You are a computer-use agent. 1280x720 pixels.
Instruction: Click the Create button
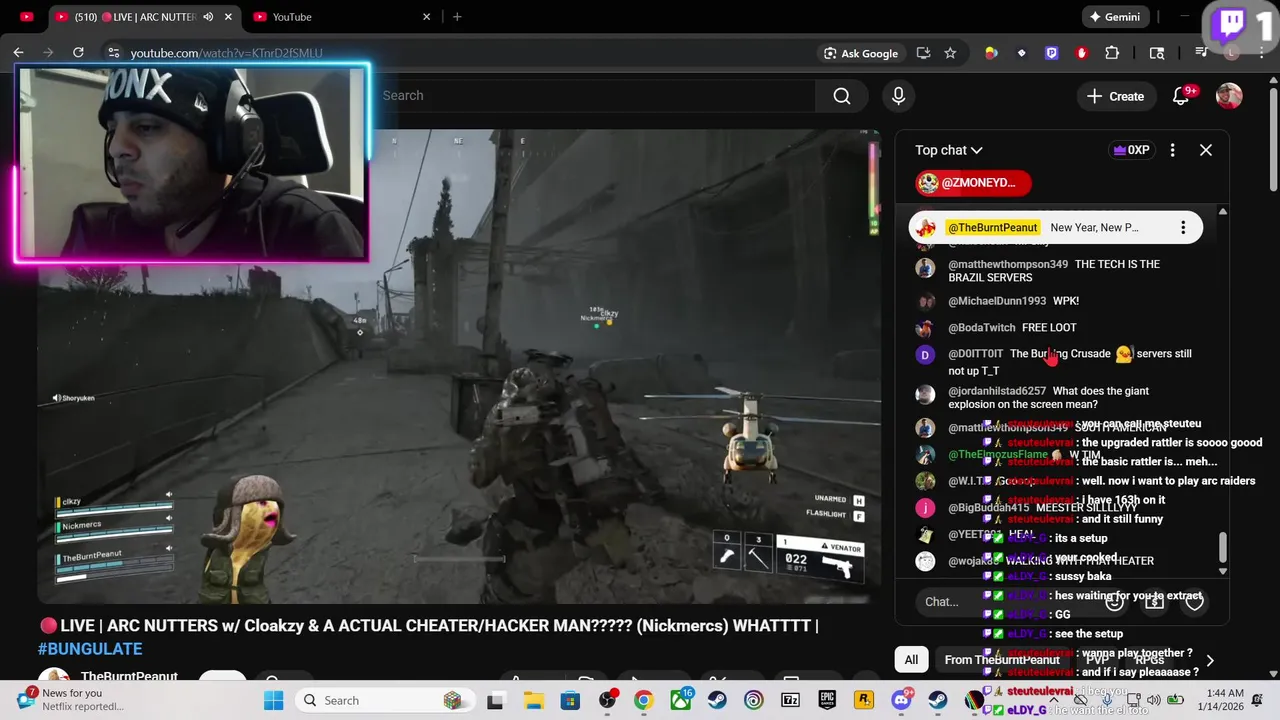tap(1115, 96)
